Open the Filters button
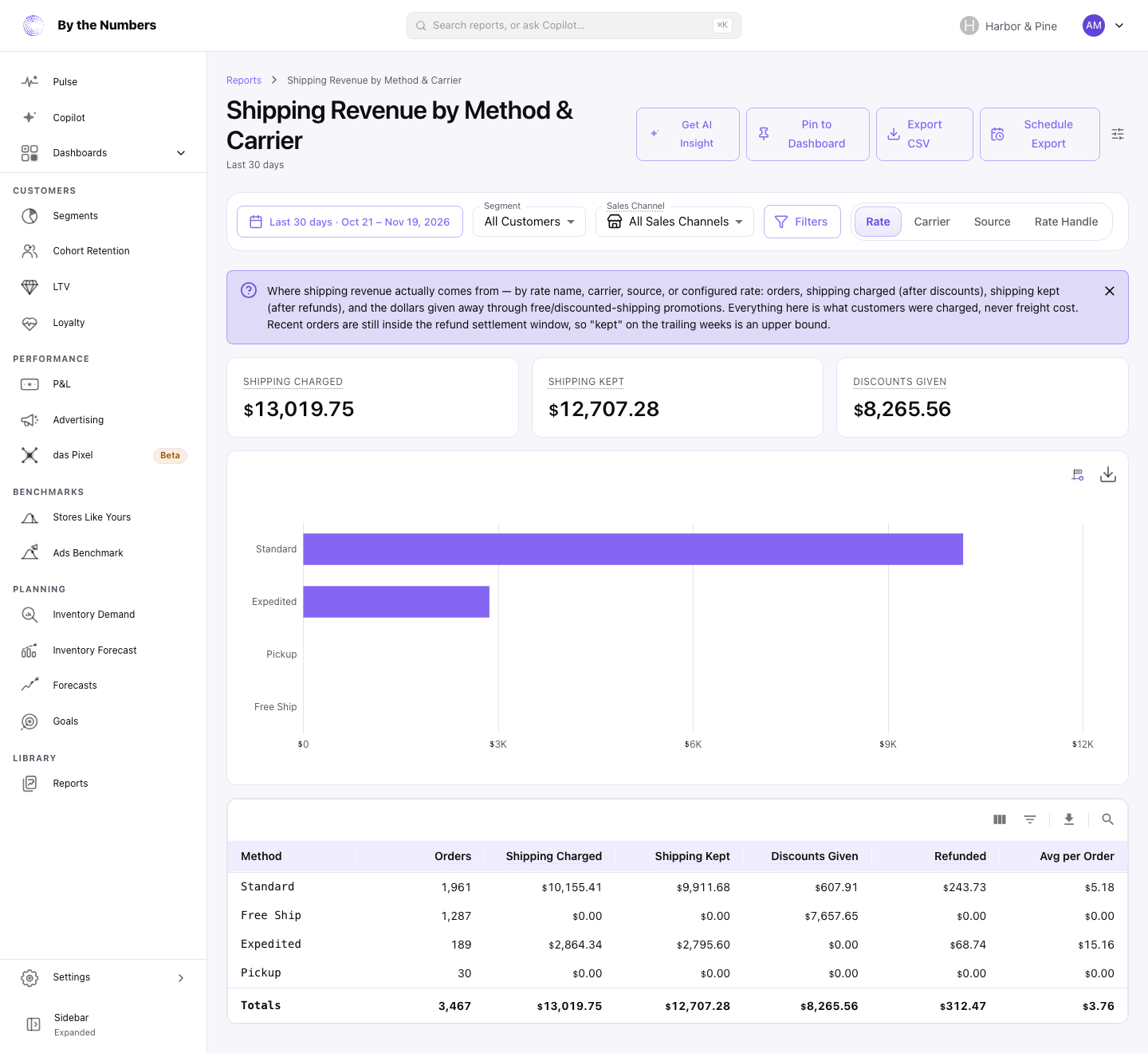This screenshot has height=1053, width=1148. pos(802,222)
